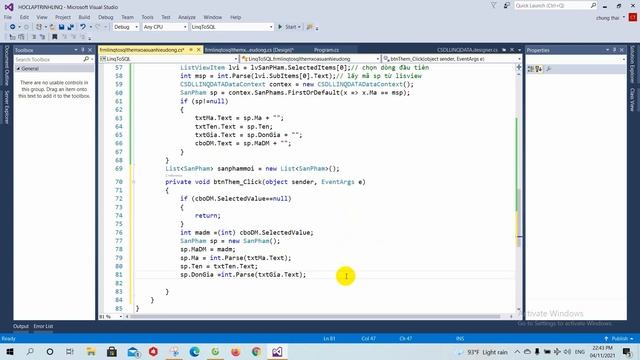Click the Open File toolbar icon
The width and height of the screenshot is (640, 360).
(x=52, y=27)
